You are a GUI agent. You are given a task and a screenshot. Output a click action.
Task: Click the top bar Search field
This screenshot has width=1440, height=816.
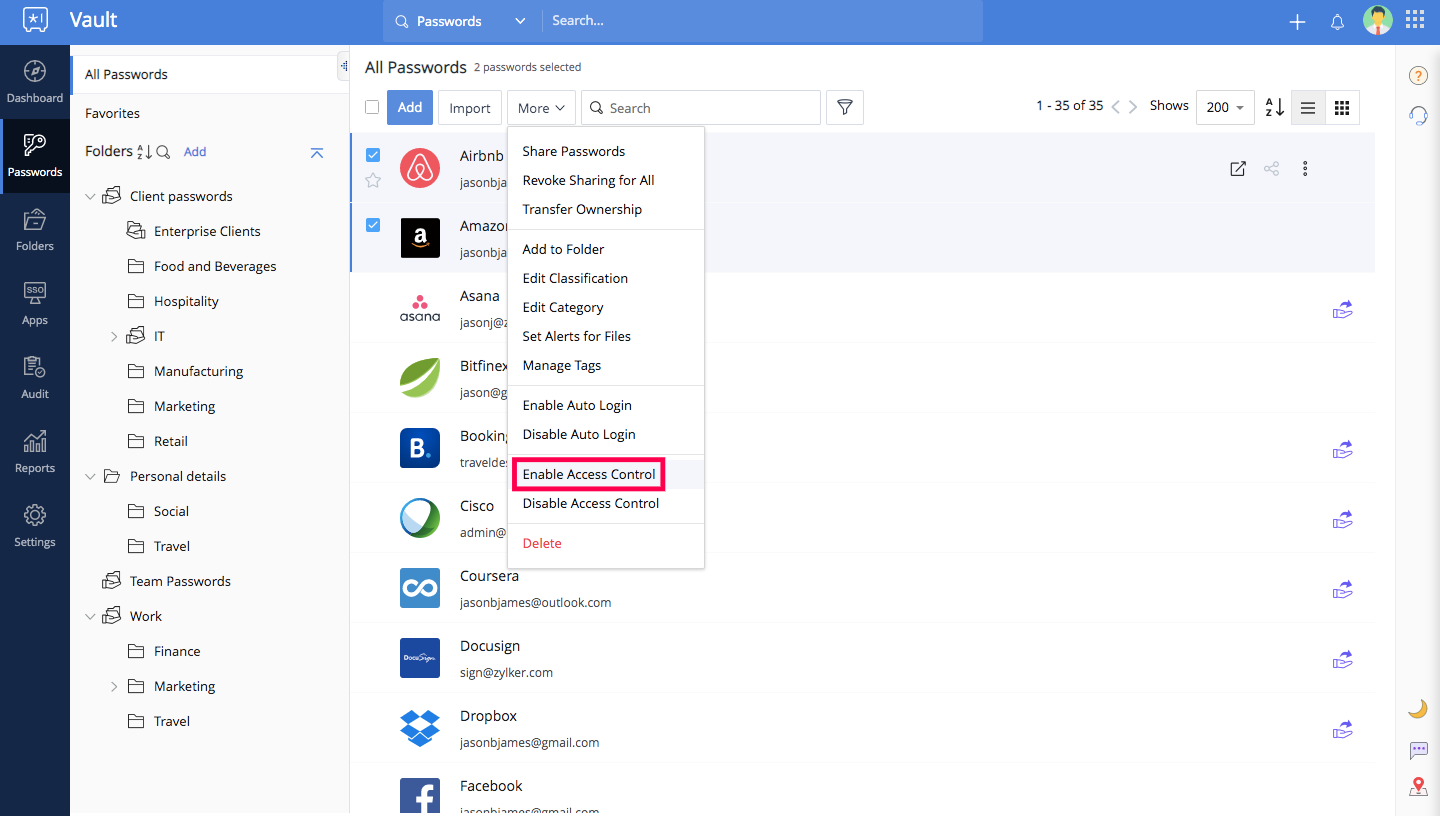coord(762,21)
